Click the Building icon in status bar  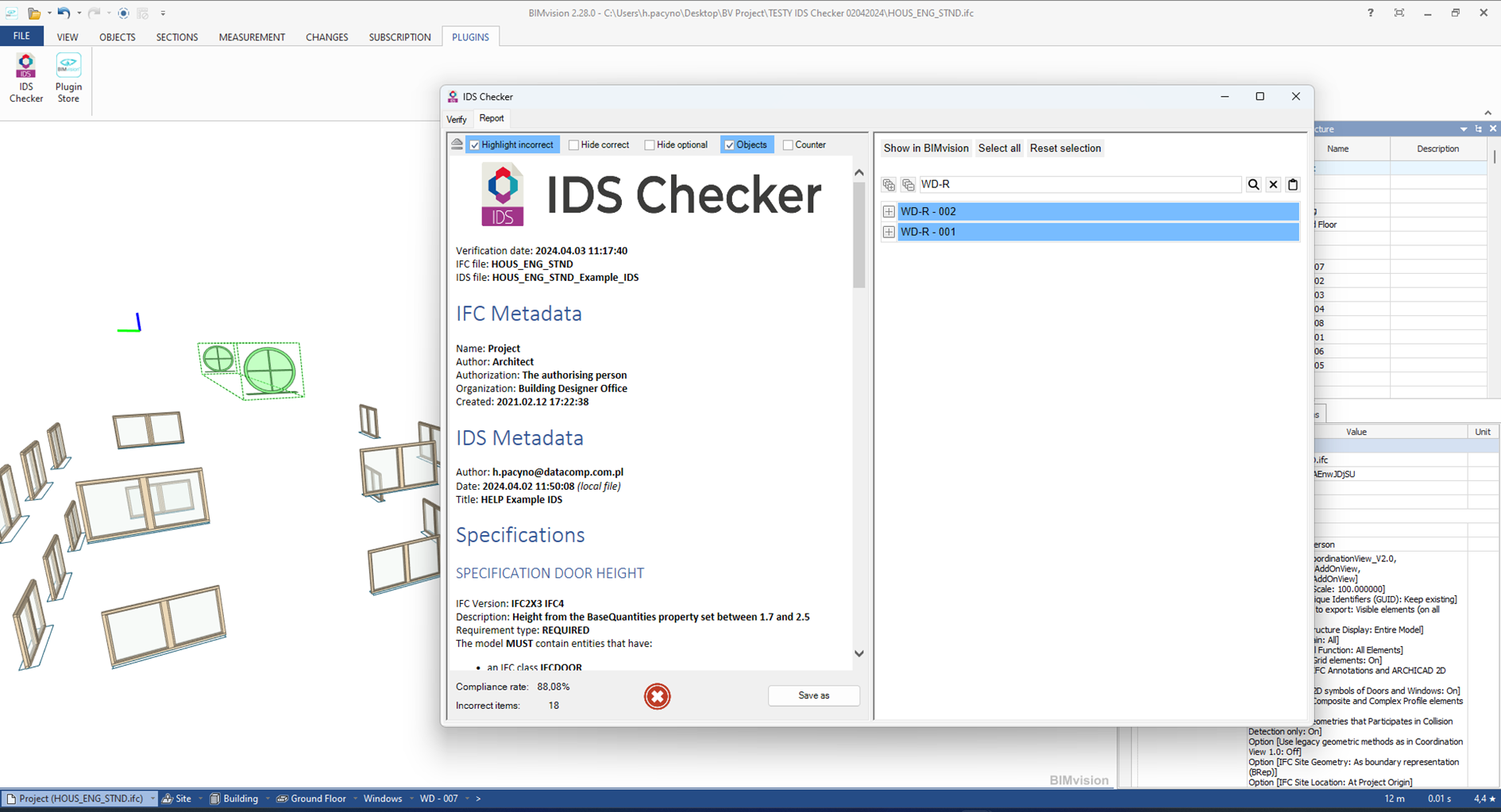pyautogui.click(x=214, y=799)
